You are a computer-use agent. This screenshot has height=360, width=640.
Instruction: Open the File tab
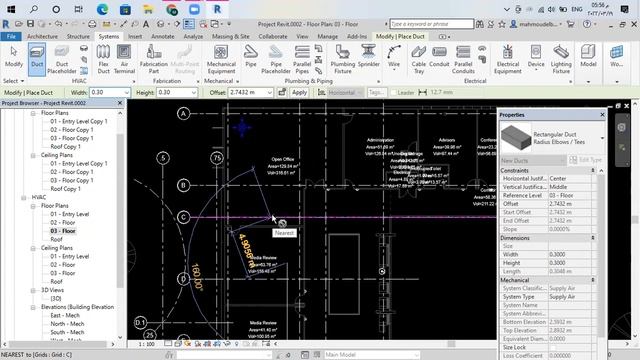tap(11, 36)
